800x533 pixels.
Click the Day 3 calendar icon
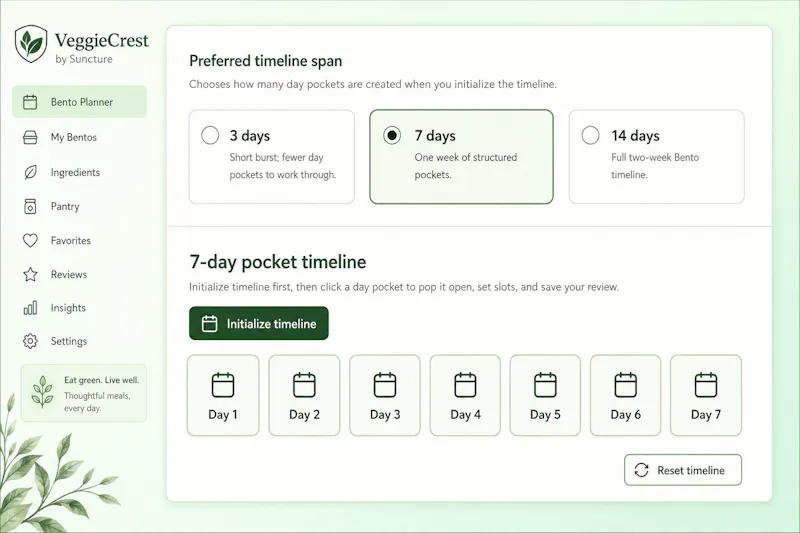click(385, 385)
